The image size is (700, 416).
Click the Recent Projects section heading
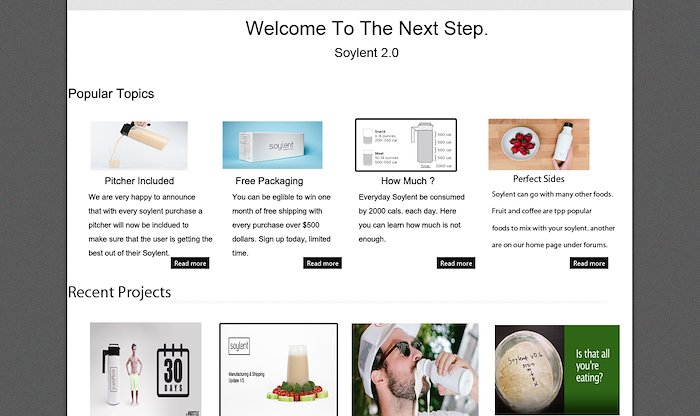(119, 292)
